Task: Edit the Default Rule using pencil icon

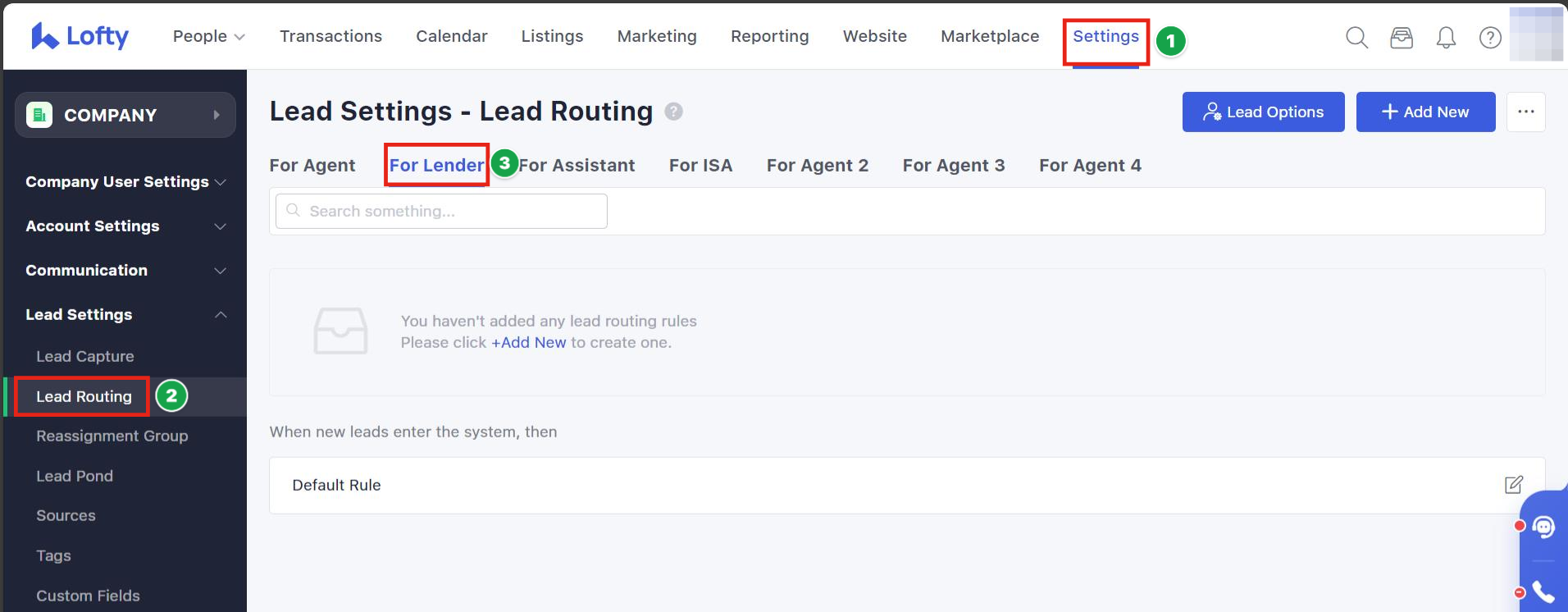Action: tap(1513, 485)
